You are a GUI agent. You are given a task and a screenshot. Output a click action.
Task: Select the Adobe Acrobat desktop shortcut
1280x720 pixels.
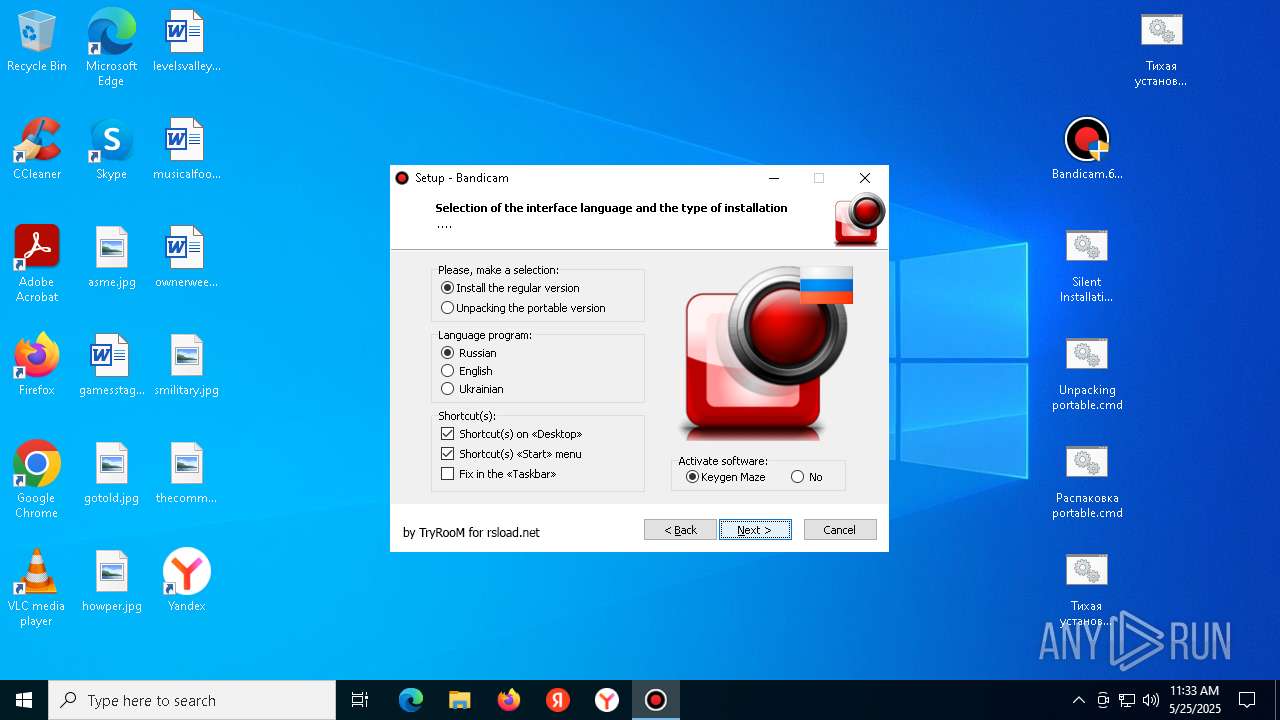click(37, 264)
